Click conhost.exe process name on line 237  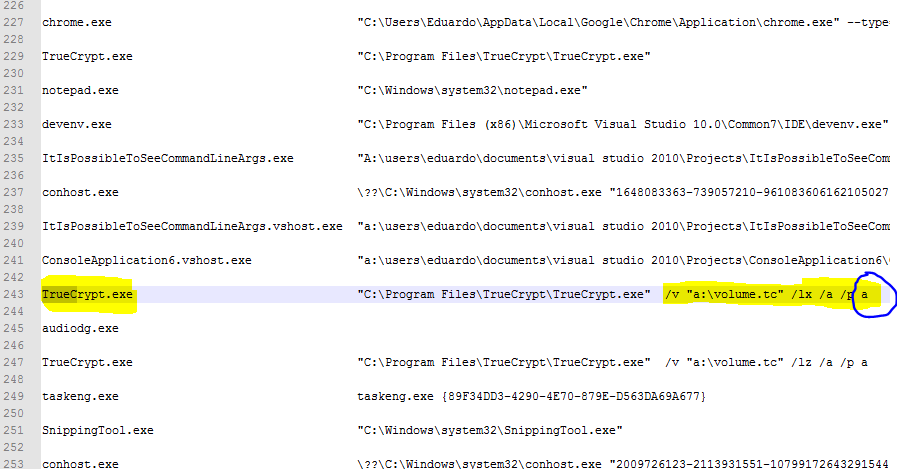point(80,193)
